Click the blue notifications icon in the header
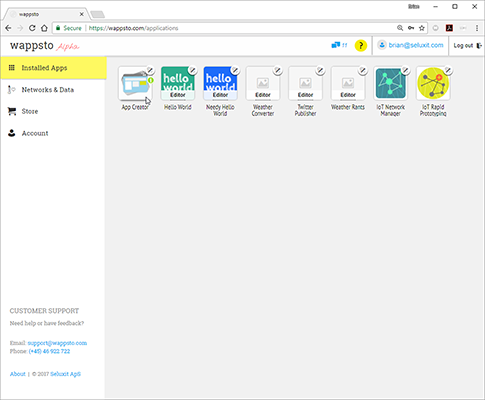The width and height of the screenshot is (485, 400). tap(336, 45)
